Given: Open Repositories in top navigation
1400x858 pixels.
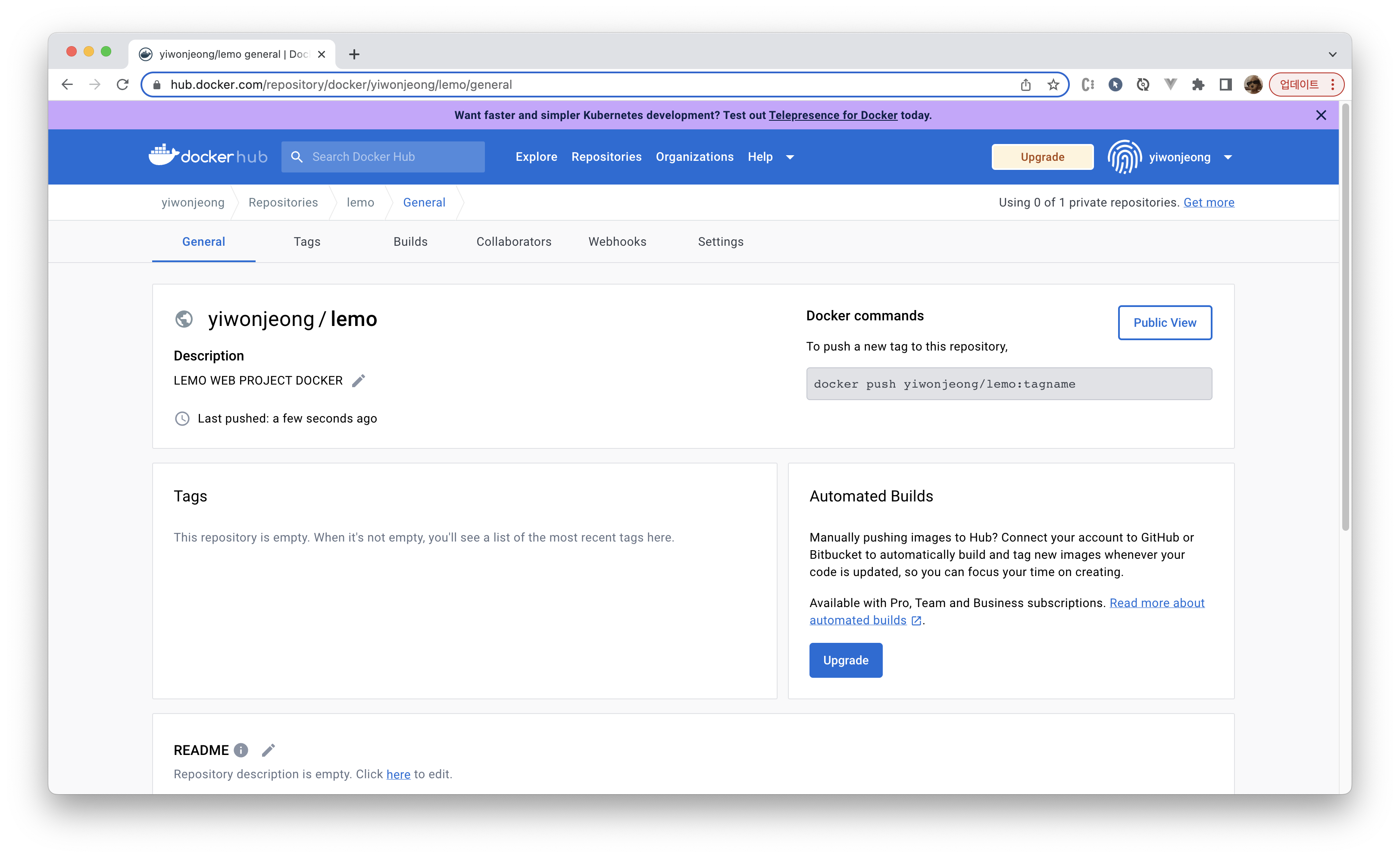Looking at the screenshot, I should pyautogui.click(x=606, y=157).
